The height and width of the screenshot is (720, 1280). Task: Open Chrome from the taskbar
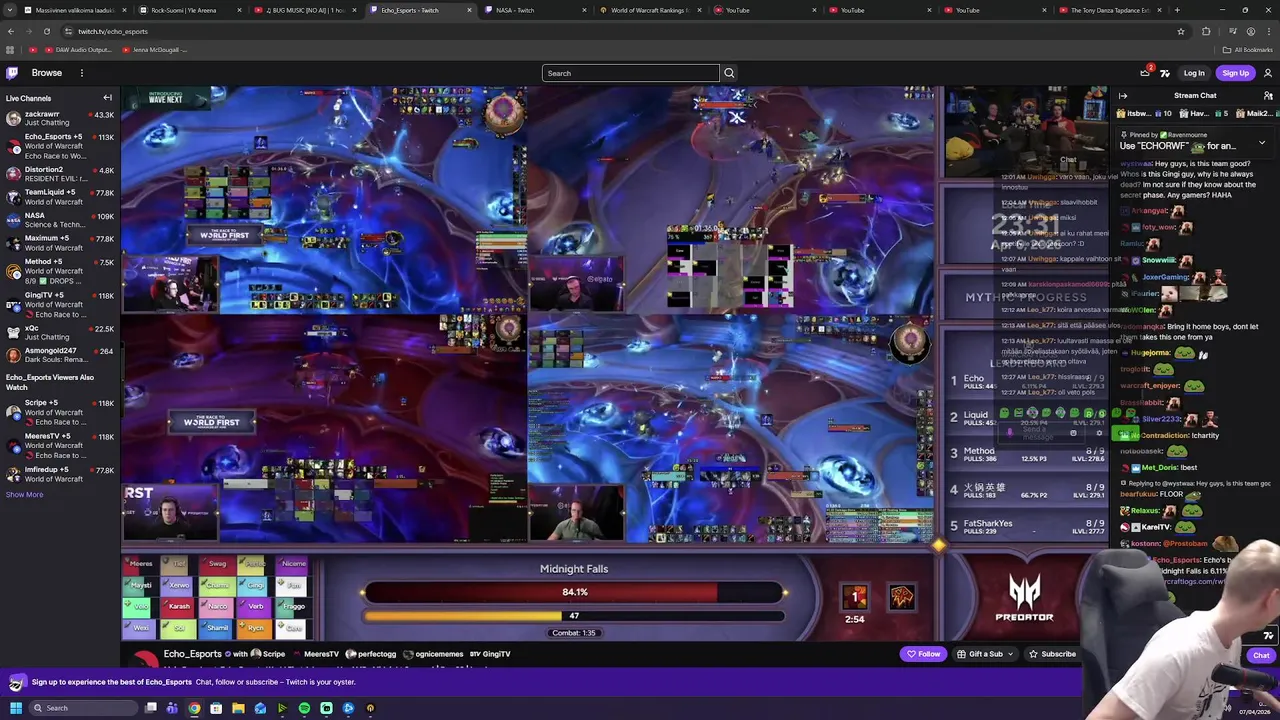point(194,708)
